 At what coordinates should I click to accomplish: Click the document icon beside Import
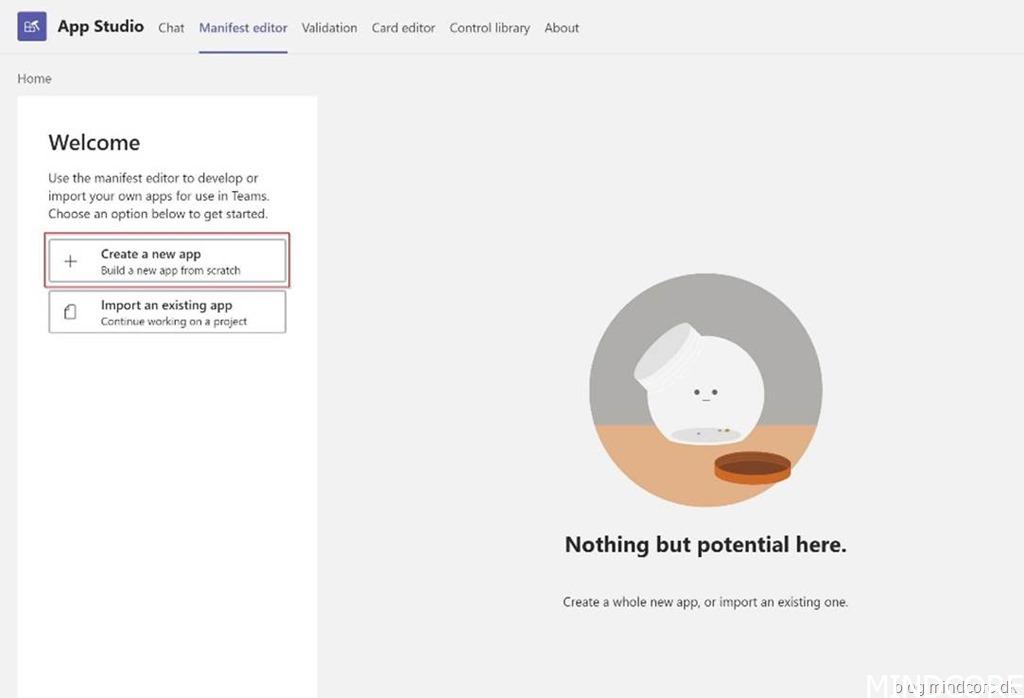tap(70, 313)
